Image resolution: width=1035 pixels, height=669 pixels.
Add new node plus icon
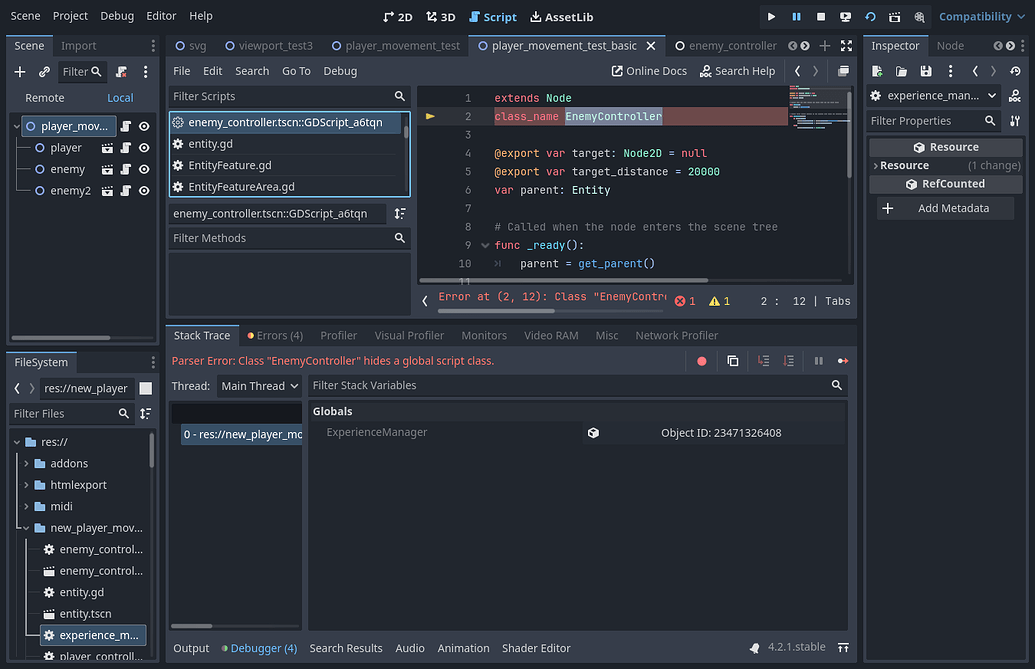click(20, 71)
